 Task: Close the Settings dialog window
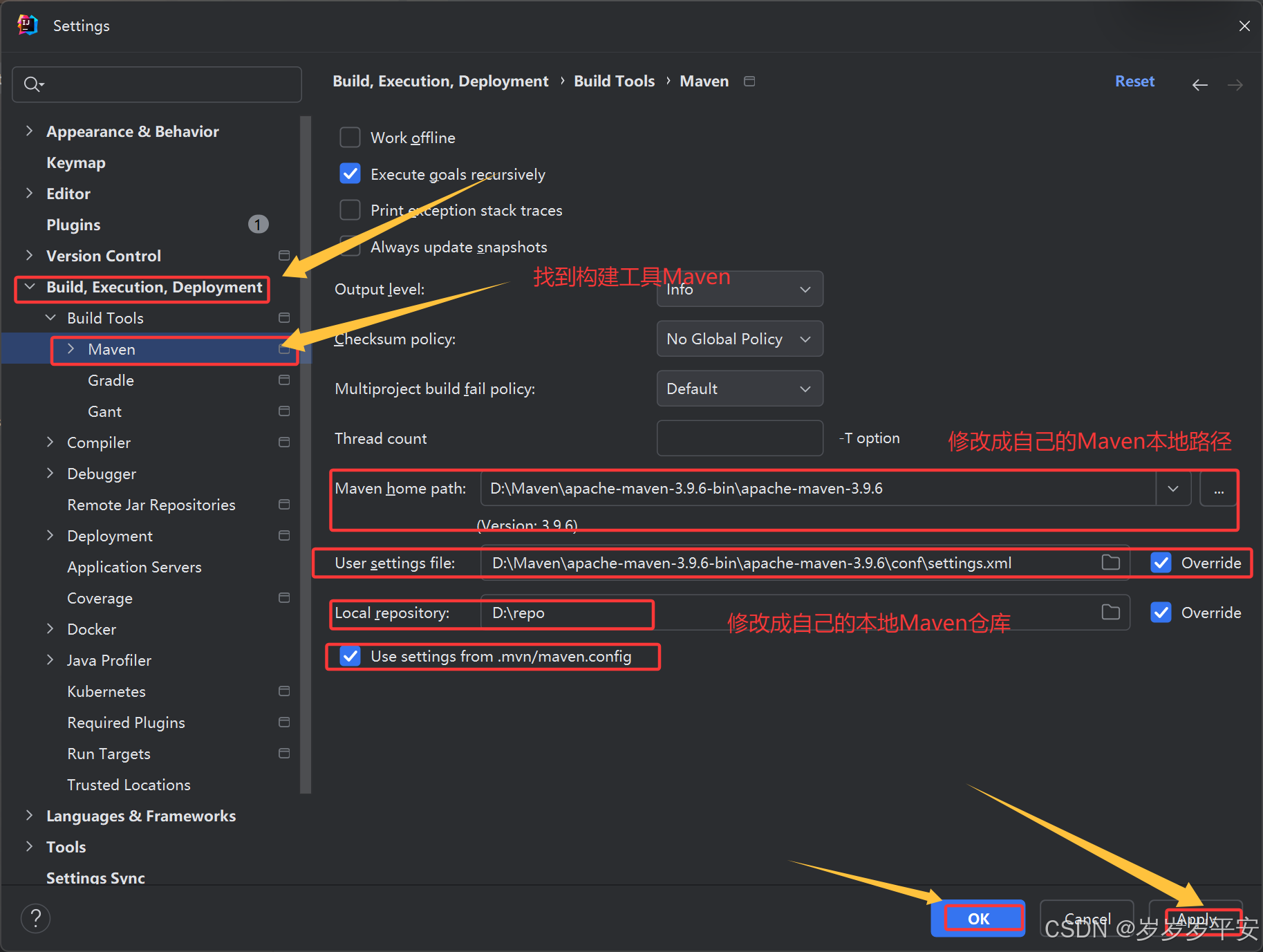(x=1244, y=26)
